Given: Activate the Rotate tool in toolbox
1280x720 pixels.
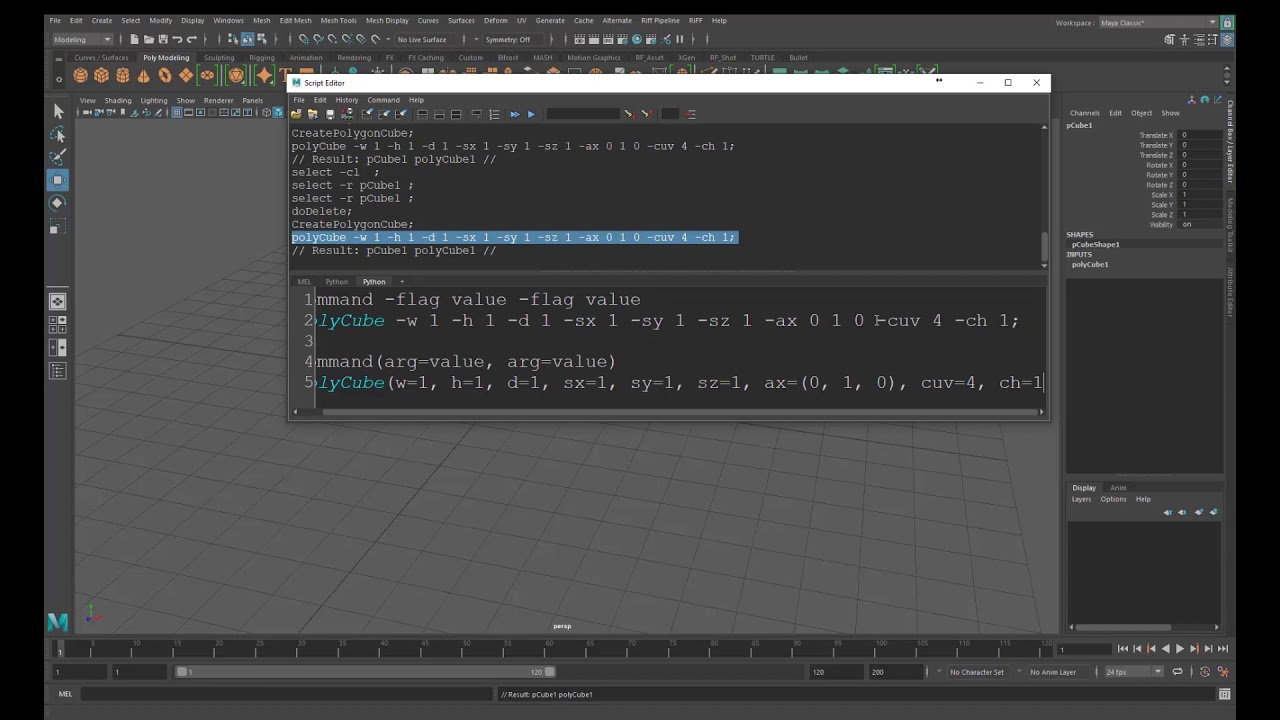Looking at the screenshot, I should (58, 203).
